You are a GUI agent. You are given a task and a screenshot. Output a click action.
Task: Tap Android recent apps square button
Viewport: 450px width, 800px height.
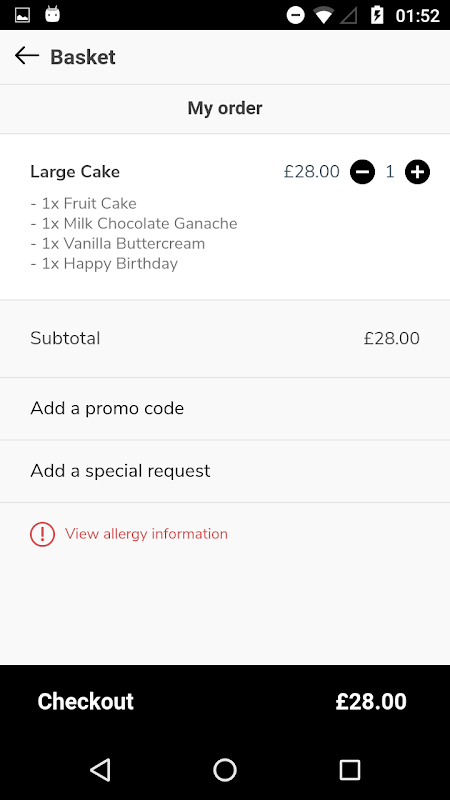point(350,769)
